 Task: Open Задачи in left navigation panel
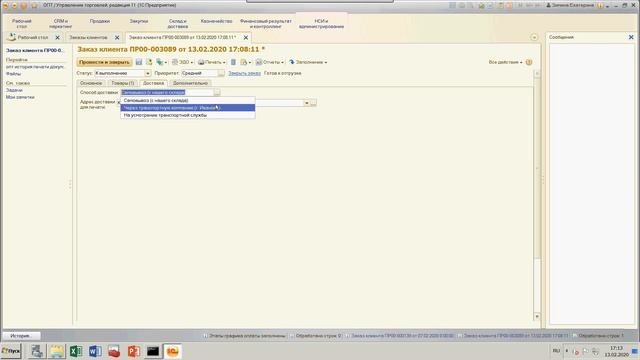pos(14,90)
